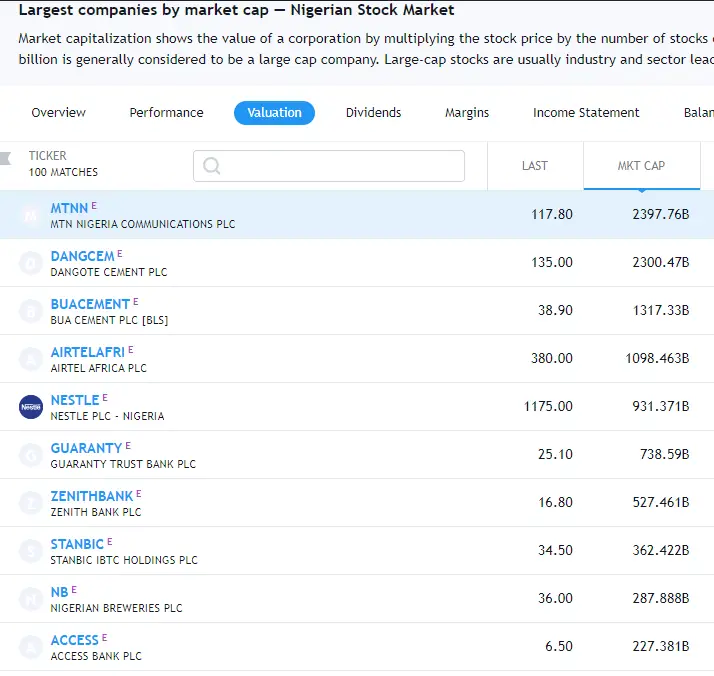Click the last price 380.00
The image size is (714, 676).
[552, 359]
